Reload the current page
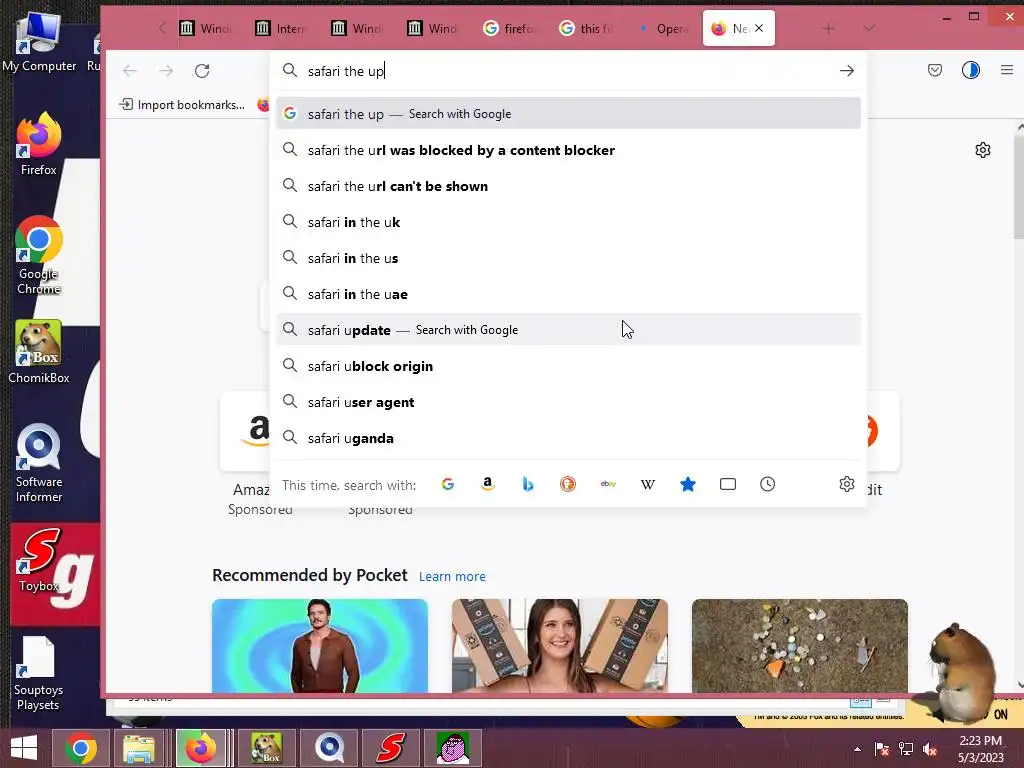1024x768 pixels. (202, 71)
